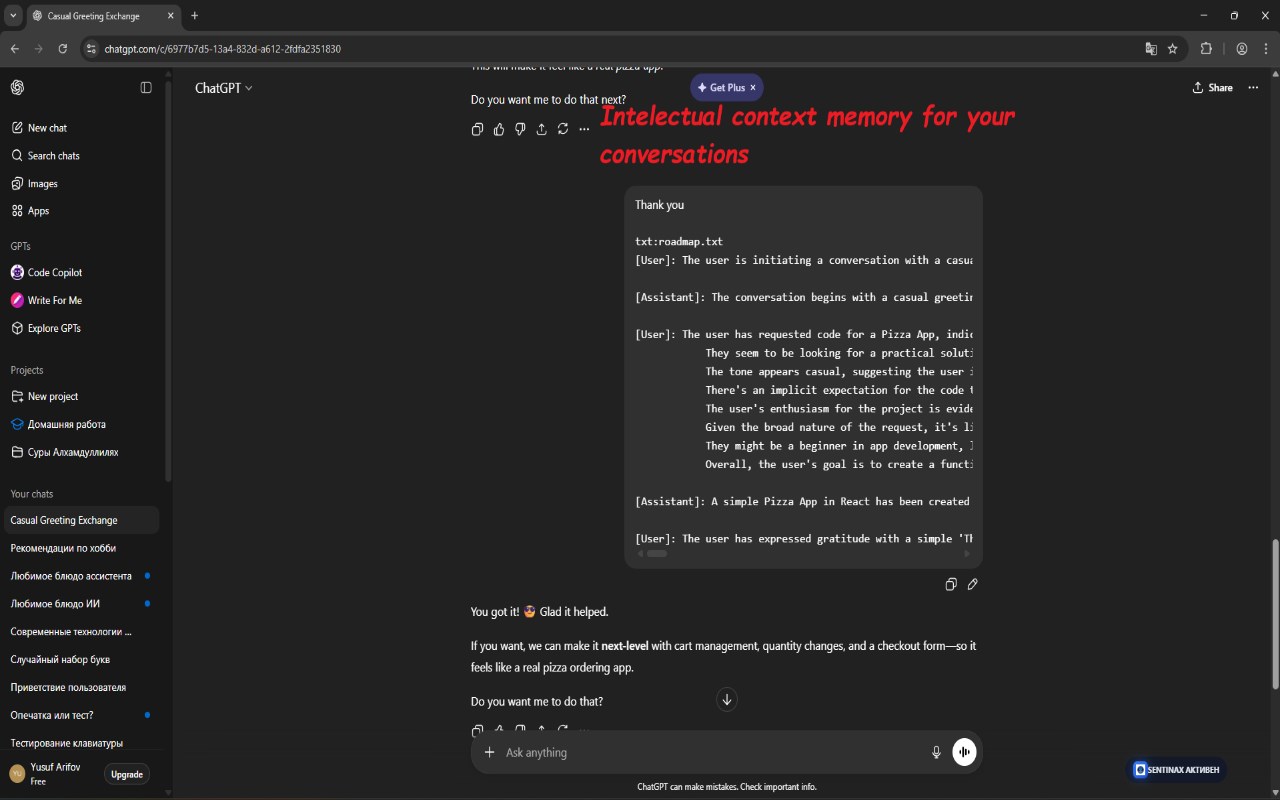Viewport: 1280px width, 800px height.
Task: Click the address bar URL
Action: coord(223,49)
